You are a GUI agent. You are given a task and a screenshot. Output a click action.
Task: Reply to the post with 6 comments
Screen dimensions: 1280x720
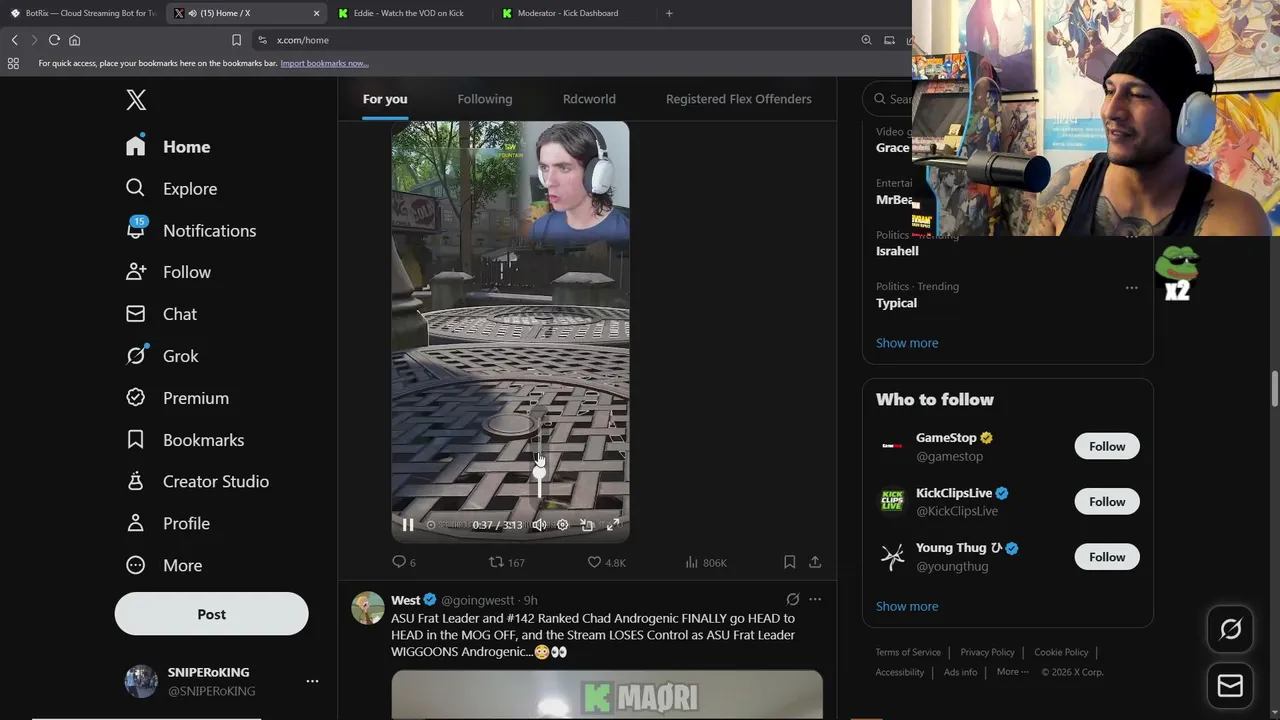click(404, 562)
